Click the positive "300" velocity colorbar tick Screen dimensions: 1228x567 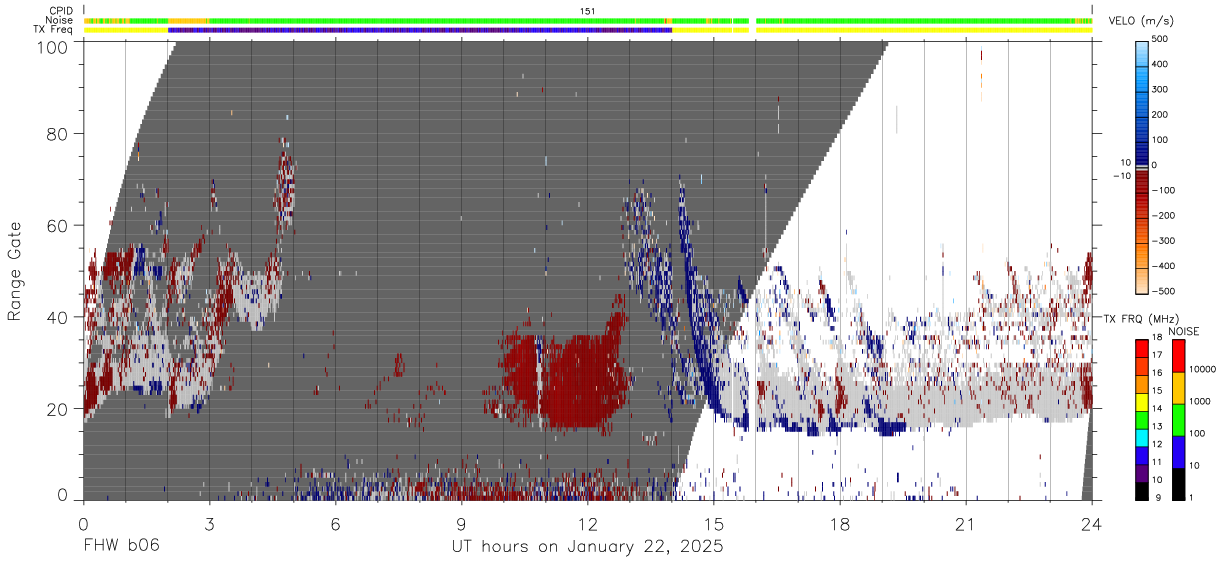tap(1159, 90)
